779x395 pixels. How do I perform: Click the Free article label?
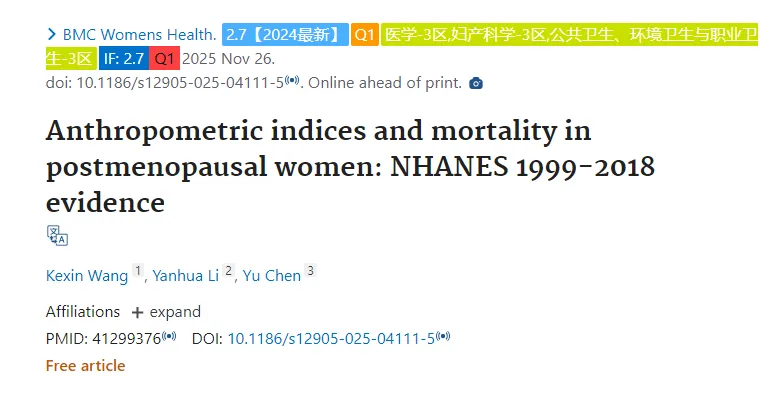85,366
